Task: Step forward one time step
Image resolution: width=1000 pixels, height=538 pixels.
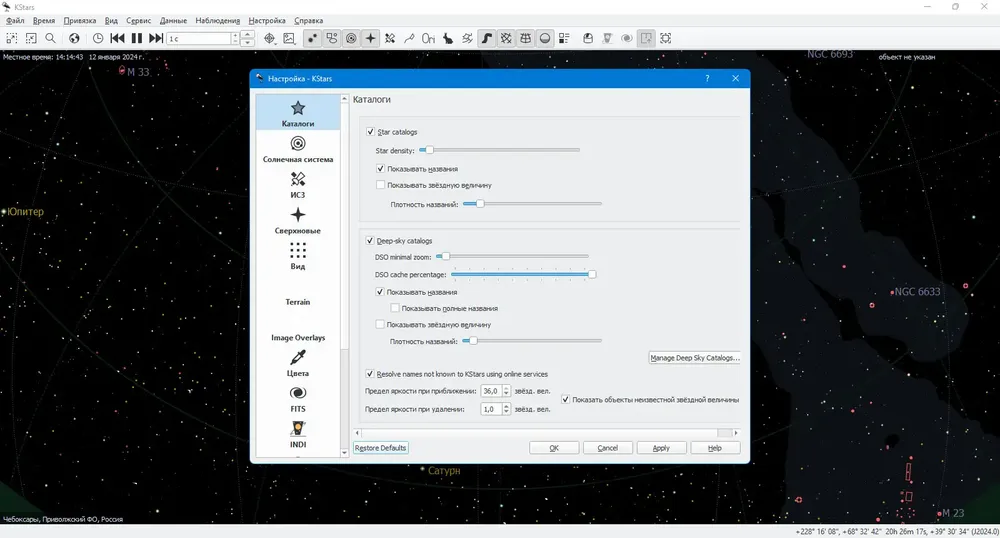Action: [x=156, y=38]
